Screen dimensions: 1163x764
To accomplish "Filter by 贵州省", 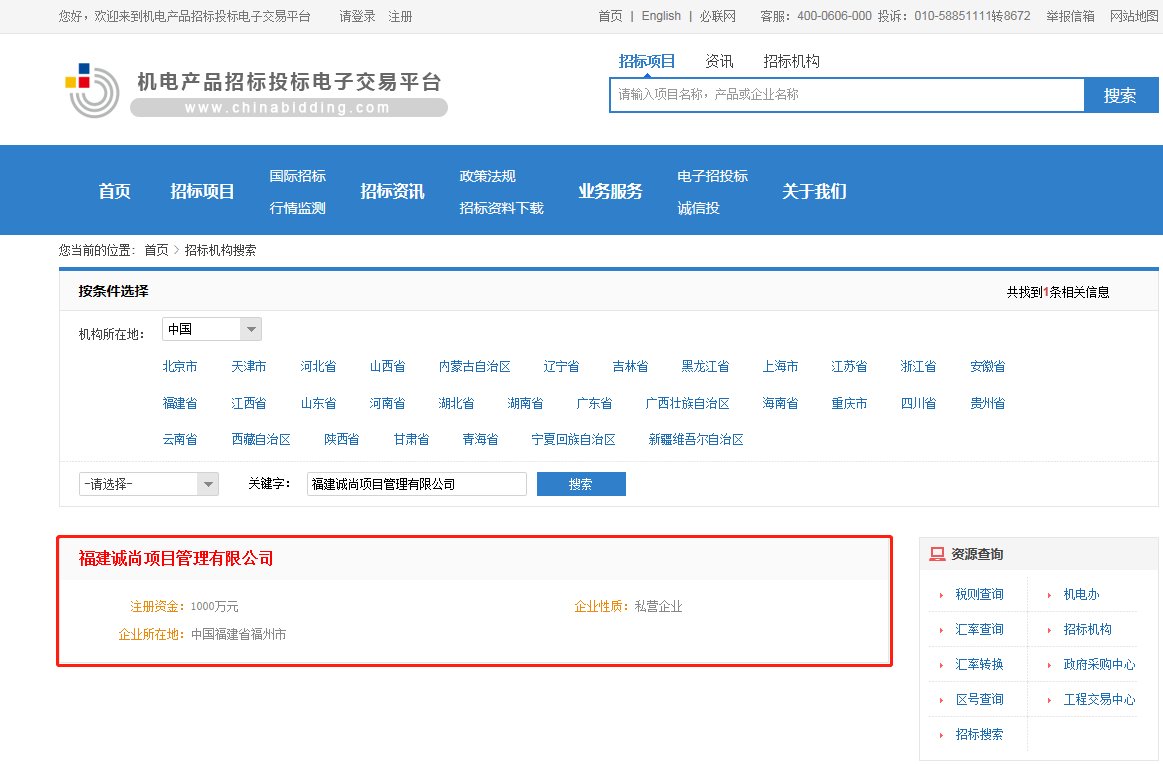I will tap(988, 404).
